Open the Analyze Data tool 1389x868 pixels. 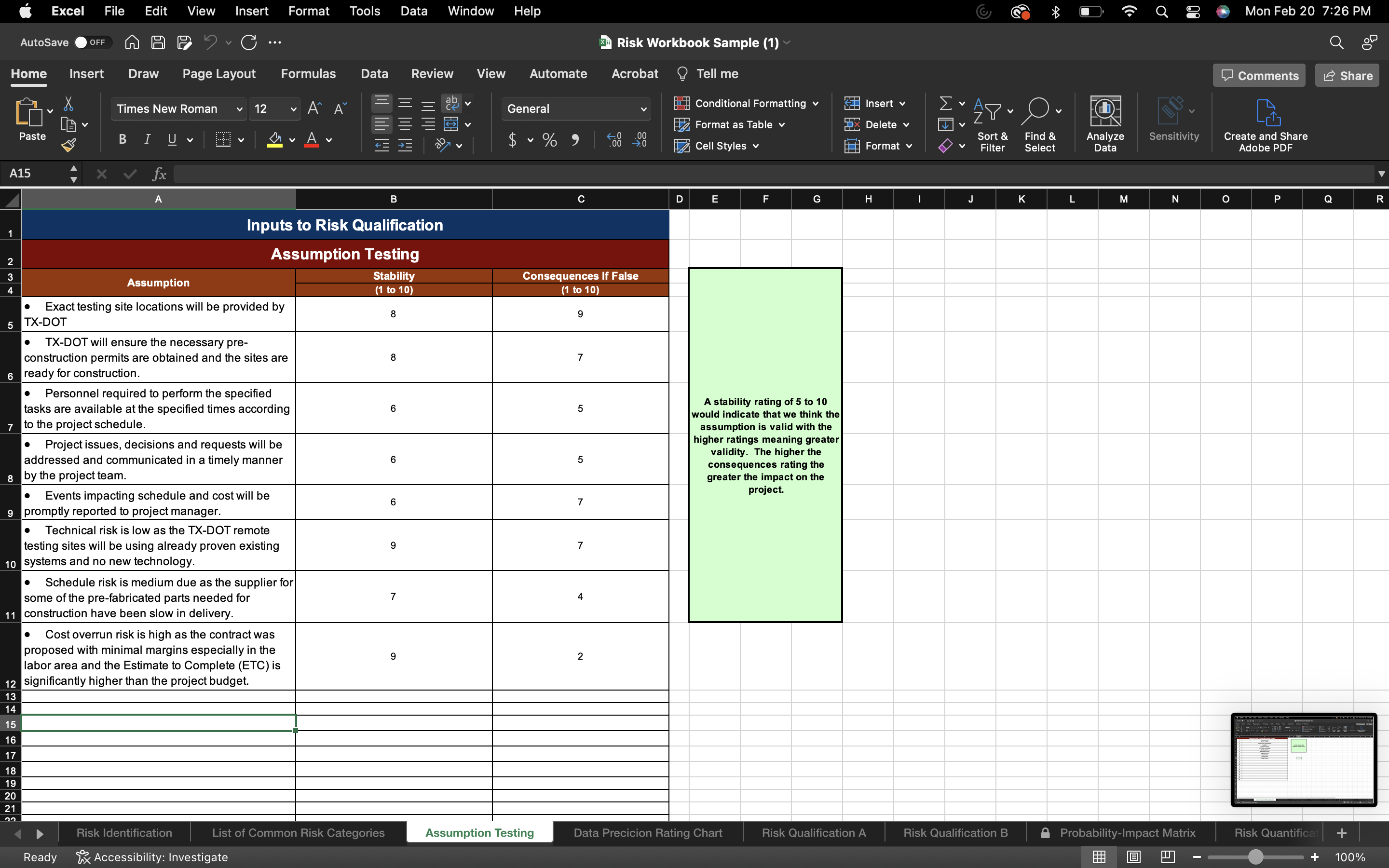coord(1104,123)
